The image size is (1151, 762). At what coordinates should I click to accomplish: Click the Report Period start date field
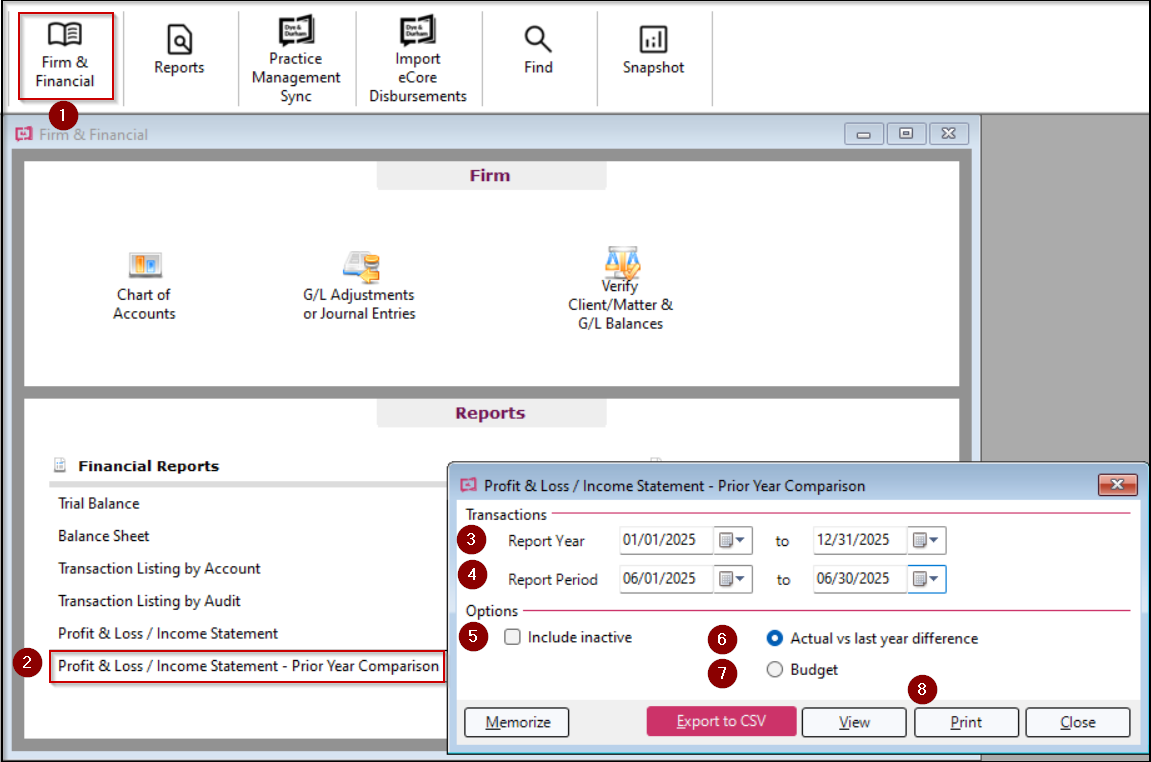(664, 579)
